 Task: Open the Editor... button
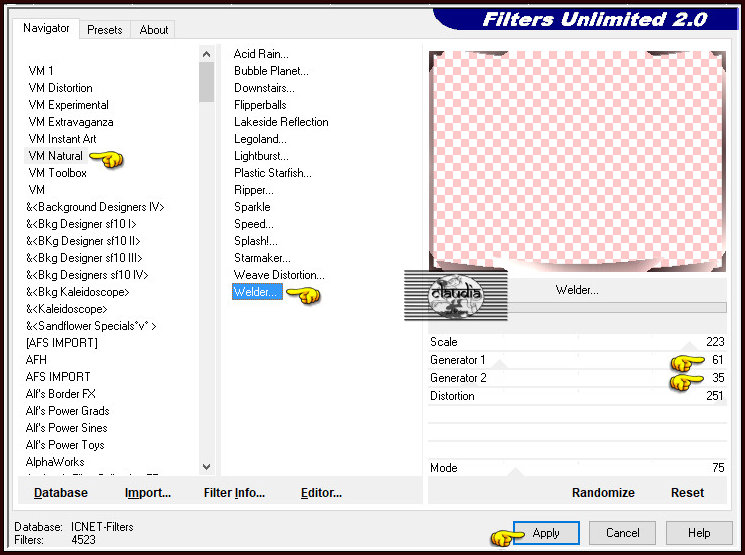click(321, 493)
